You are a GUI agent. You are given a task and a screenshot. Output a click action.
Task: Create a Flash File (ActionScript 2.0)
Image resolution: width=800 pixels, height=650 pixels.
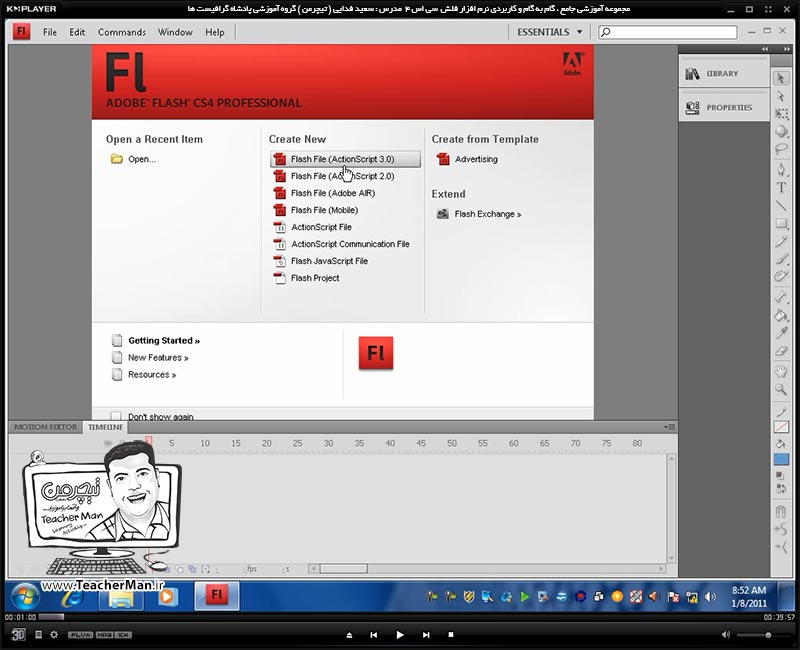coord(334,176)
